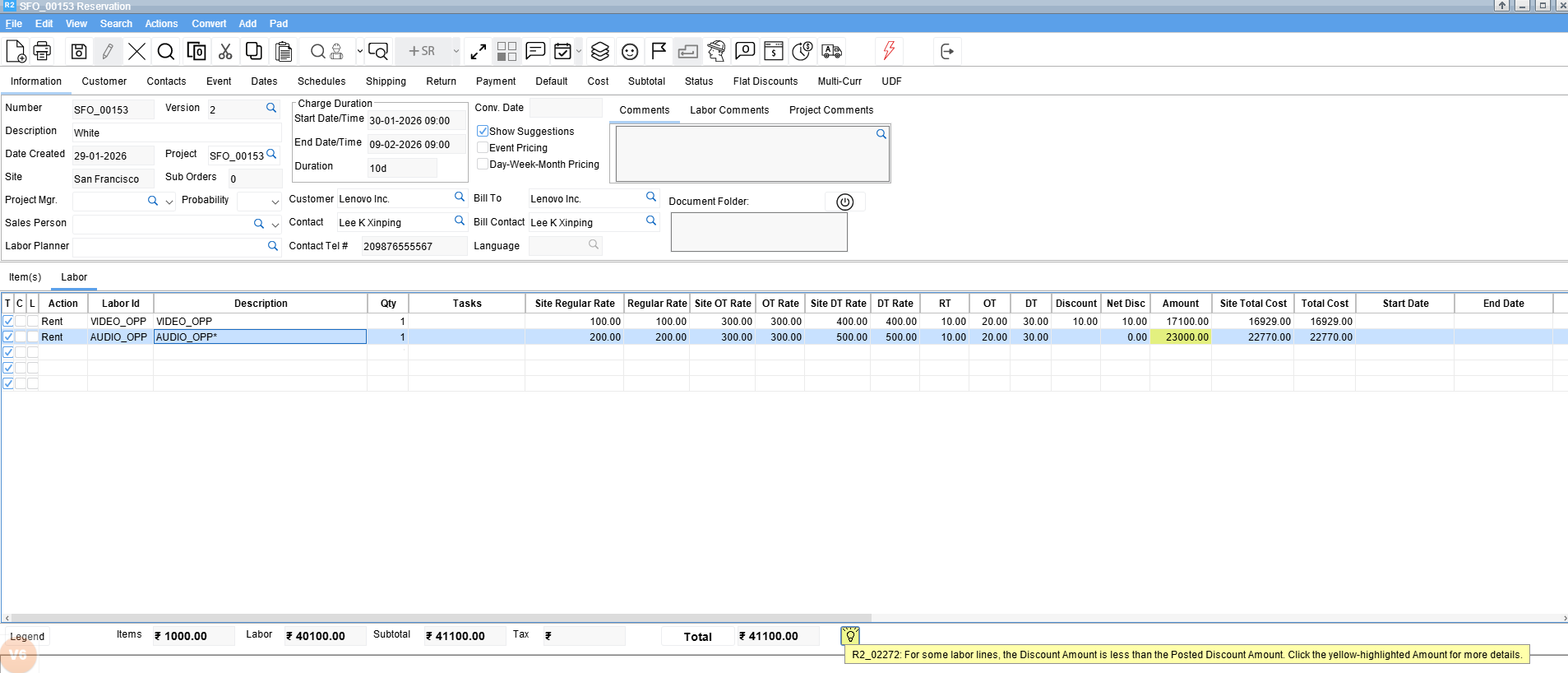Tick the Day-Week-Month Pricing checkbox
The height and width of the screenshot is (673, 1568).
tap(483, 164)
